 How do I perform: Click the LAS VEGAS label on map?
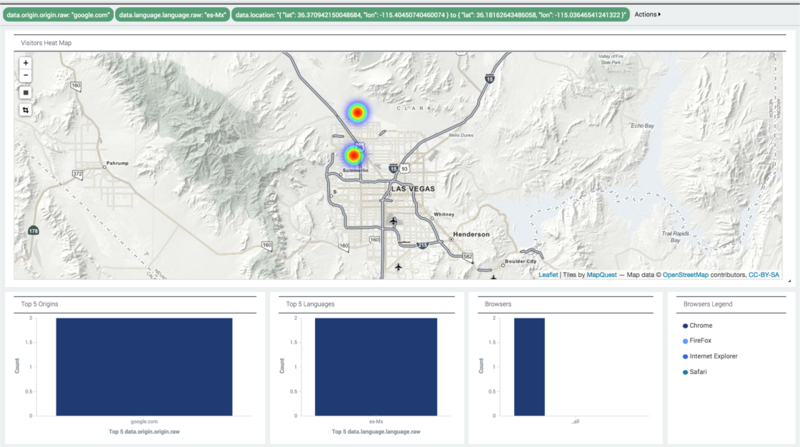(x=413, y=189)
